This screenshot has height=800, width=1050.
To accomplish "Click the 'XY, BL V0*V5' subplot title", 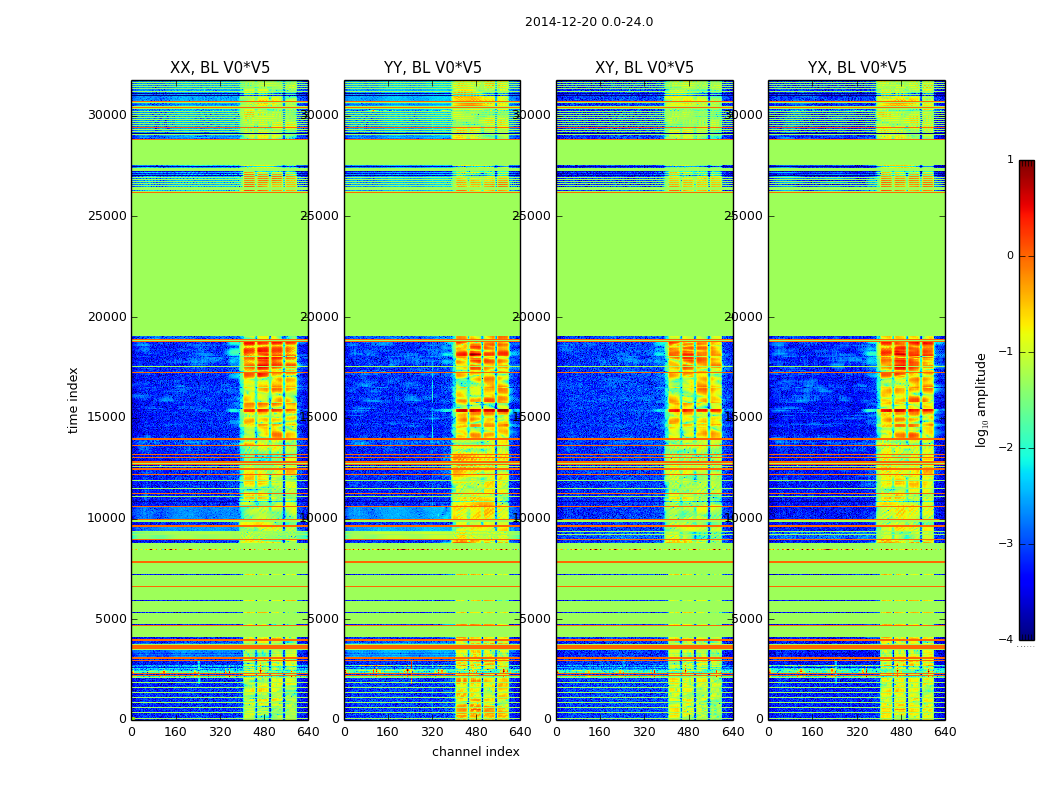I will point(644,68).
